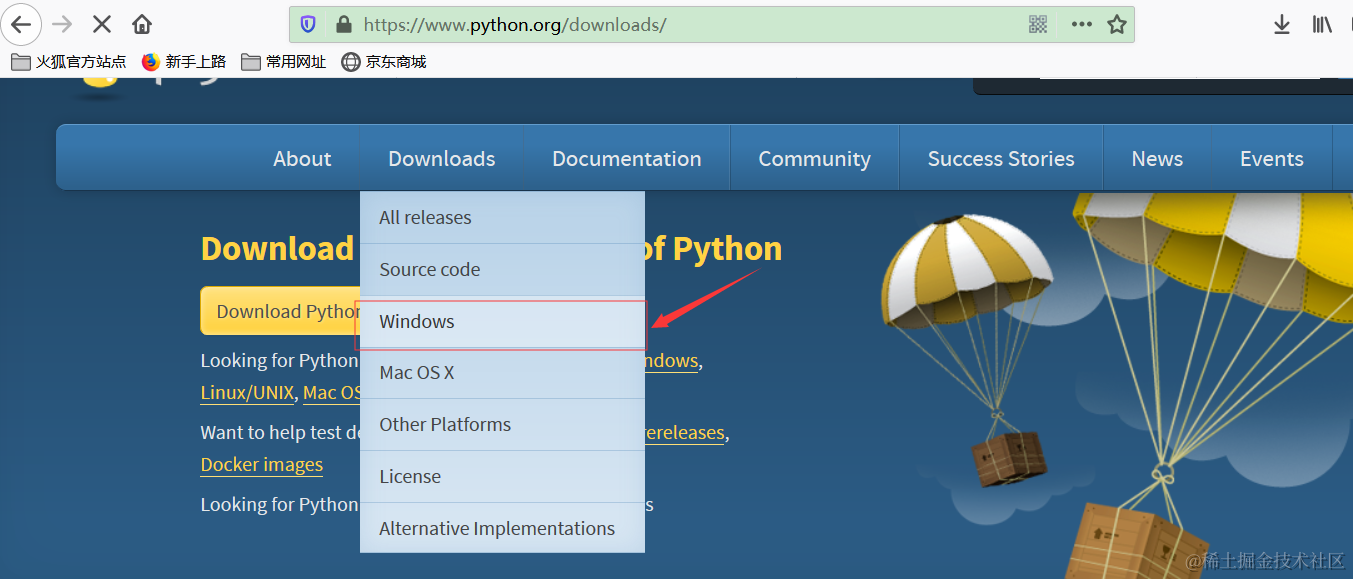Image resolution: width=1353 pixels, height=579 pixels.
Task: Open the downloads arrow in the toolbar
Action: coord(1282,25)
